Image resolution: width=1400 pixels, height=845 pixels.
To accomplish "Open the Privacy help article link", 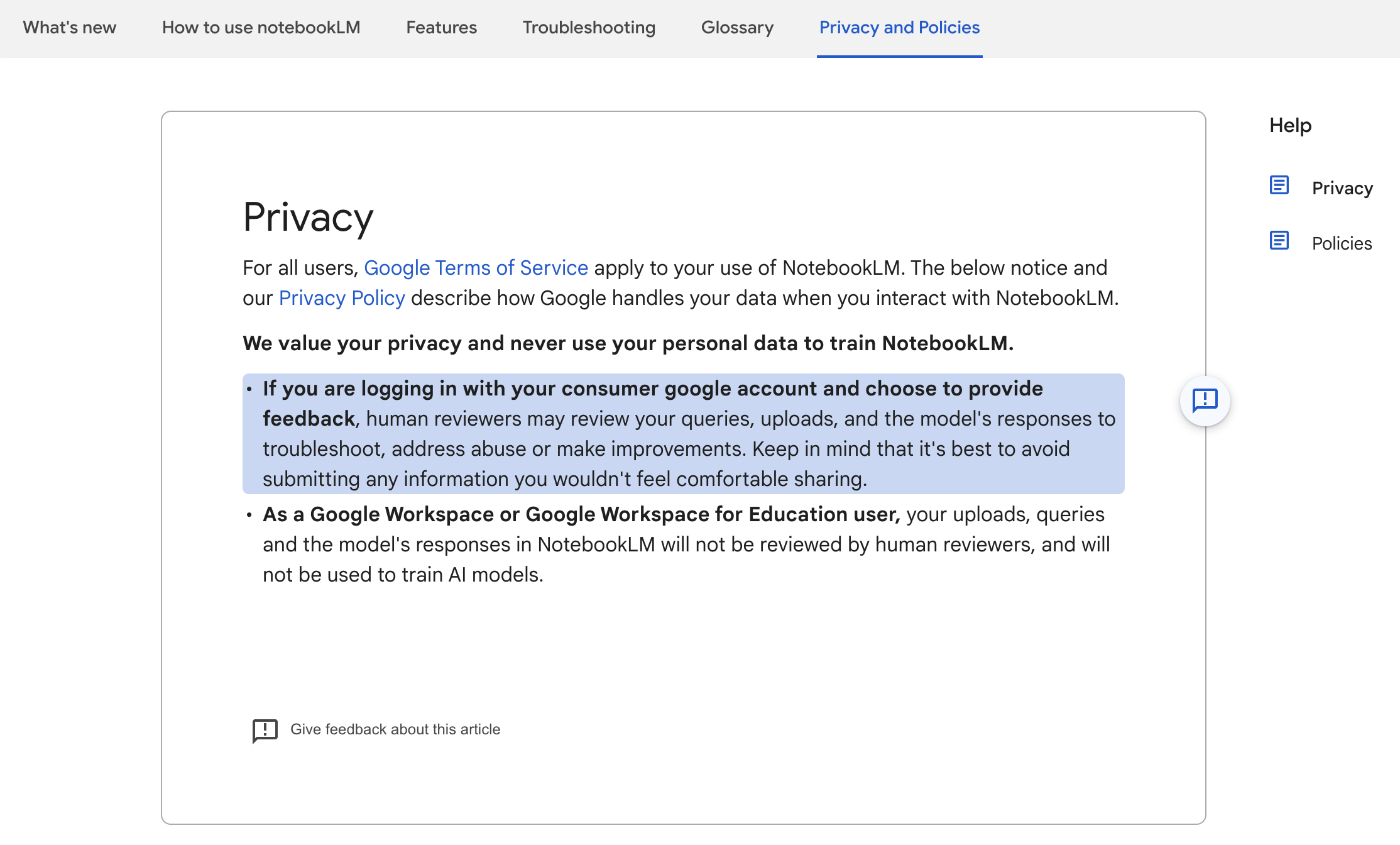I will pos(1342,188).
